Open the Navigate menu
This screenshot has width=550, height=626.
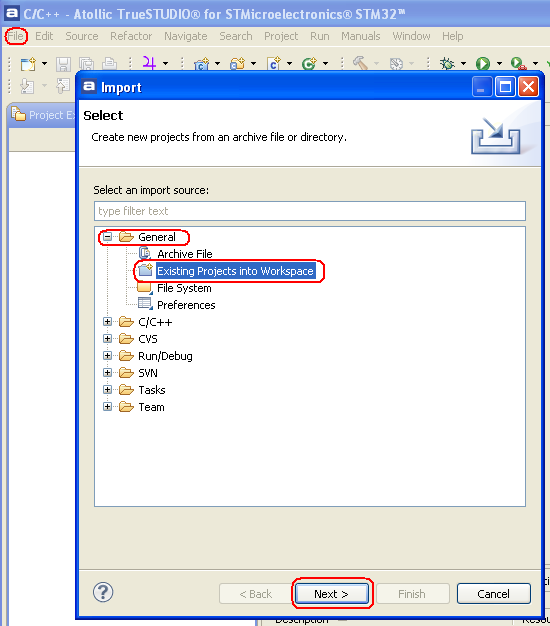point(186,36)
